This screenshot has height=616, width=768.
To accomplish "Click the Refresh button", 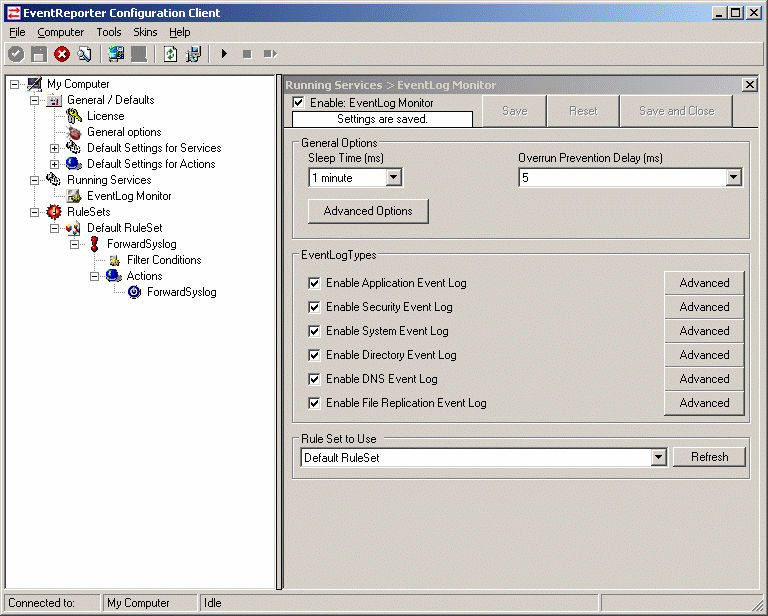I will [709, 457].
